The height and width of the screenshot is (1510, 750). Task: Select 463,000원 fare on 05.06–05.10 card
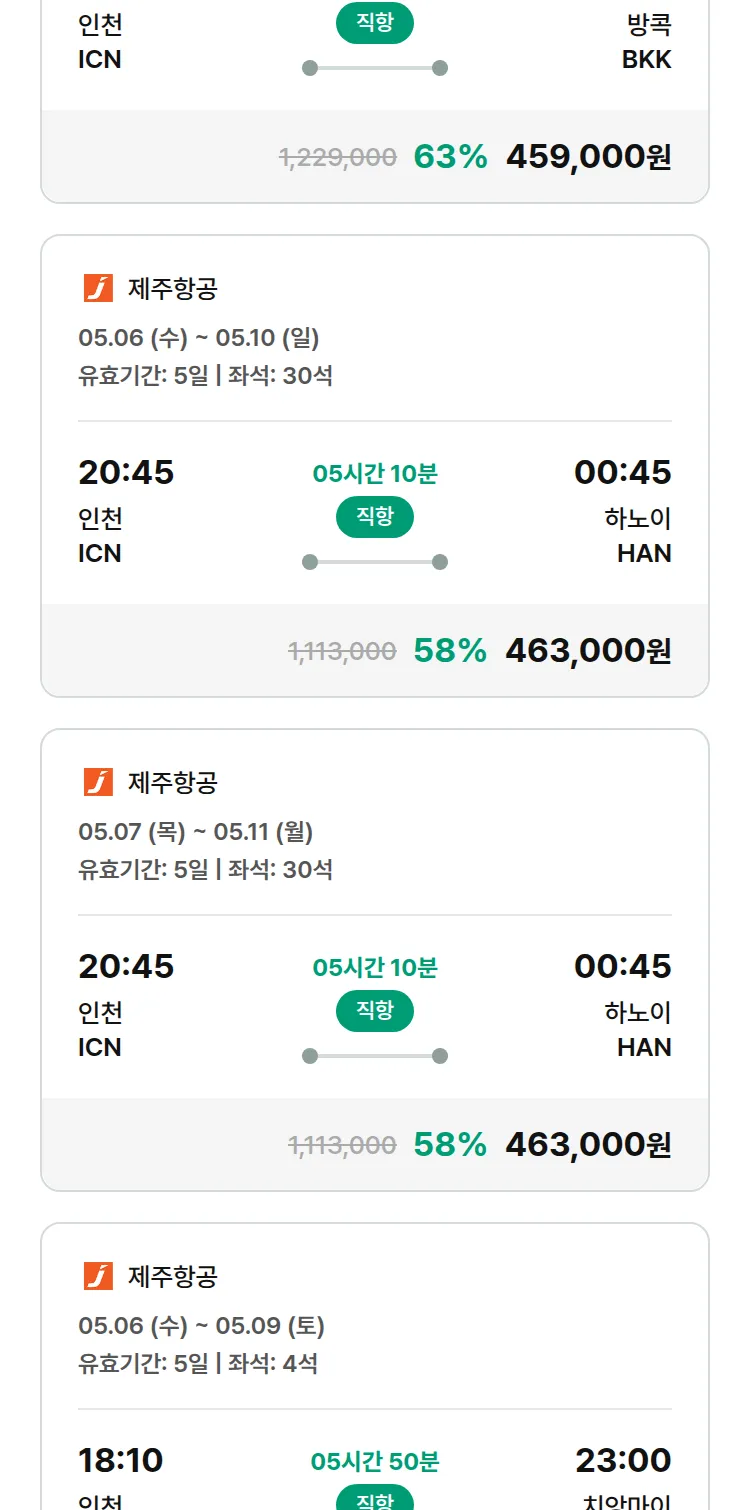[x=588, y=651]
